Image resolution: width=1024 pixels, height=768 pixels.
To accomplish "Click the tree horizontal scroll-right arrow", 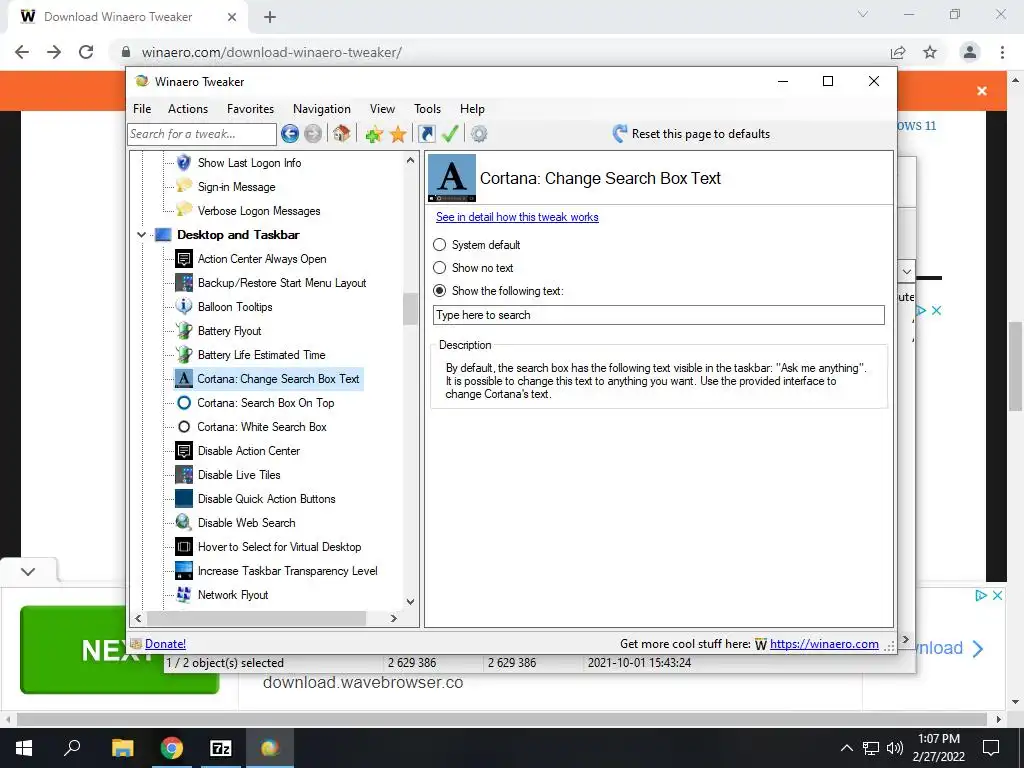I will pos(394,618).
